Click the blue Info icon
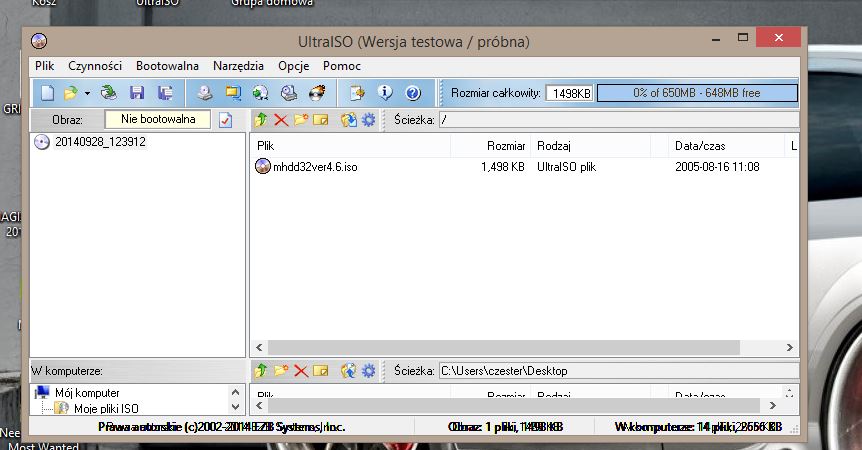The image size is (862, 450). point(385,93)
